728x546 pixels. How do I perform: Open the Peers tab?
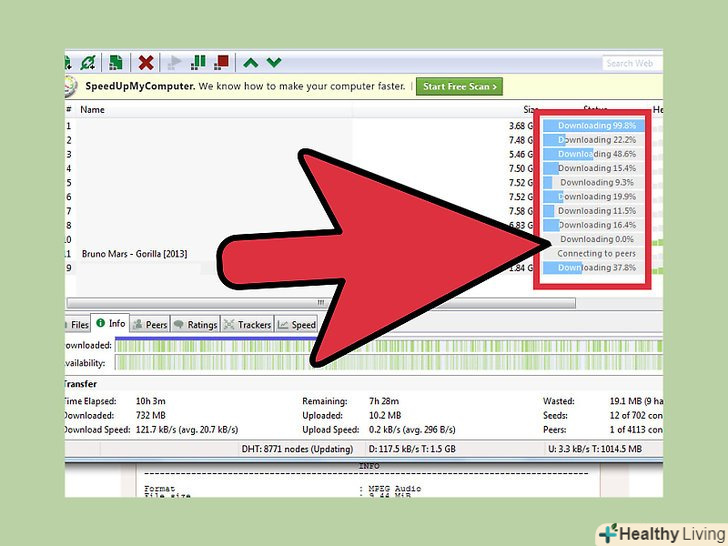point(150,325)
